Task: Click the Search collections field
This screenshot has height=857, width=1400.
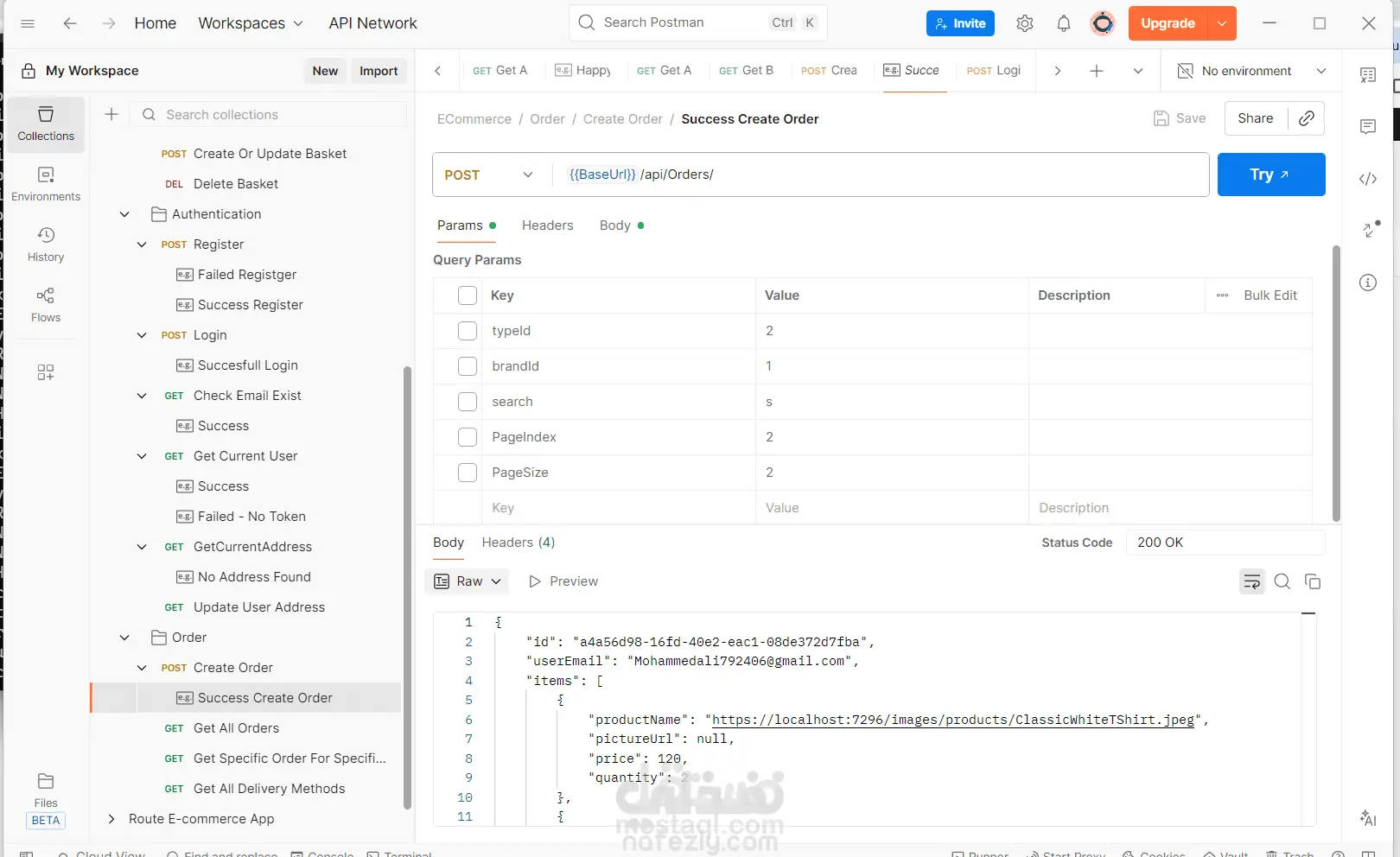Action: pyautogui.click(x=268, y=114)
